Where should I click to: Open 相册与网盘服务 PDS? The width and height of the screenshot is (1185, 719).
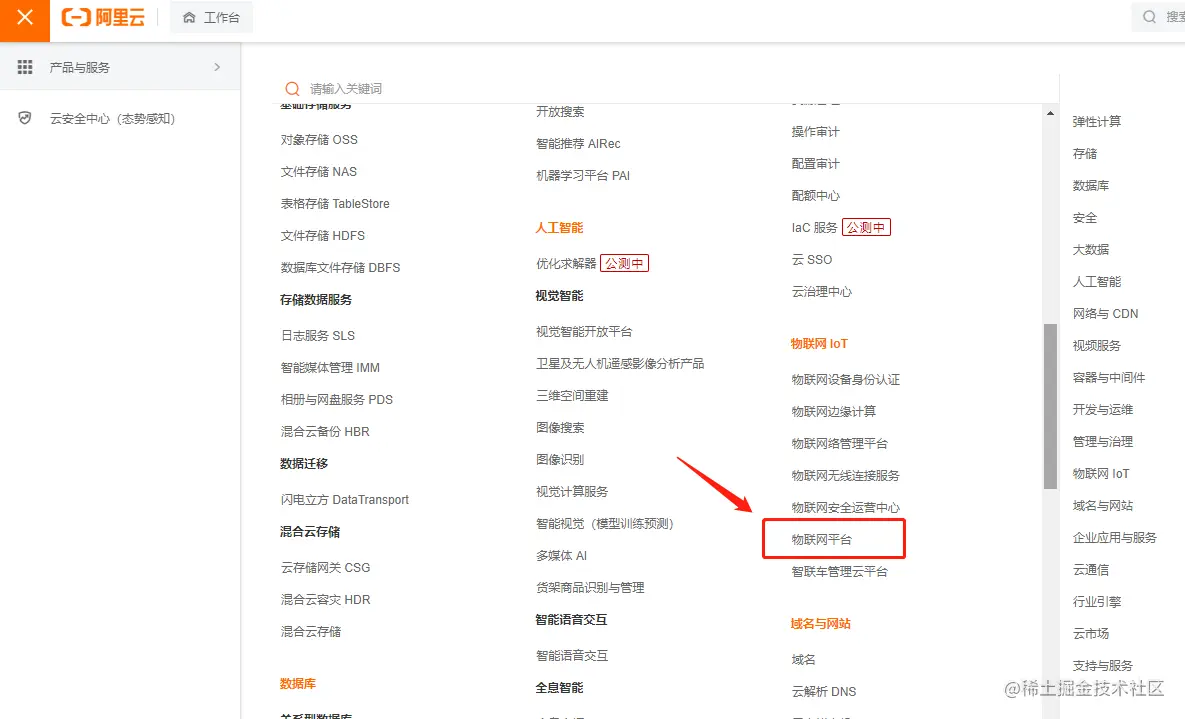tap(336, 399)
